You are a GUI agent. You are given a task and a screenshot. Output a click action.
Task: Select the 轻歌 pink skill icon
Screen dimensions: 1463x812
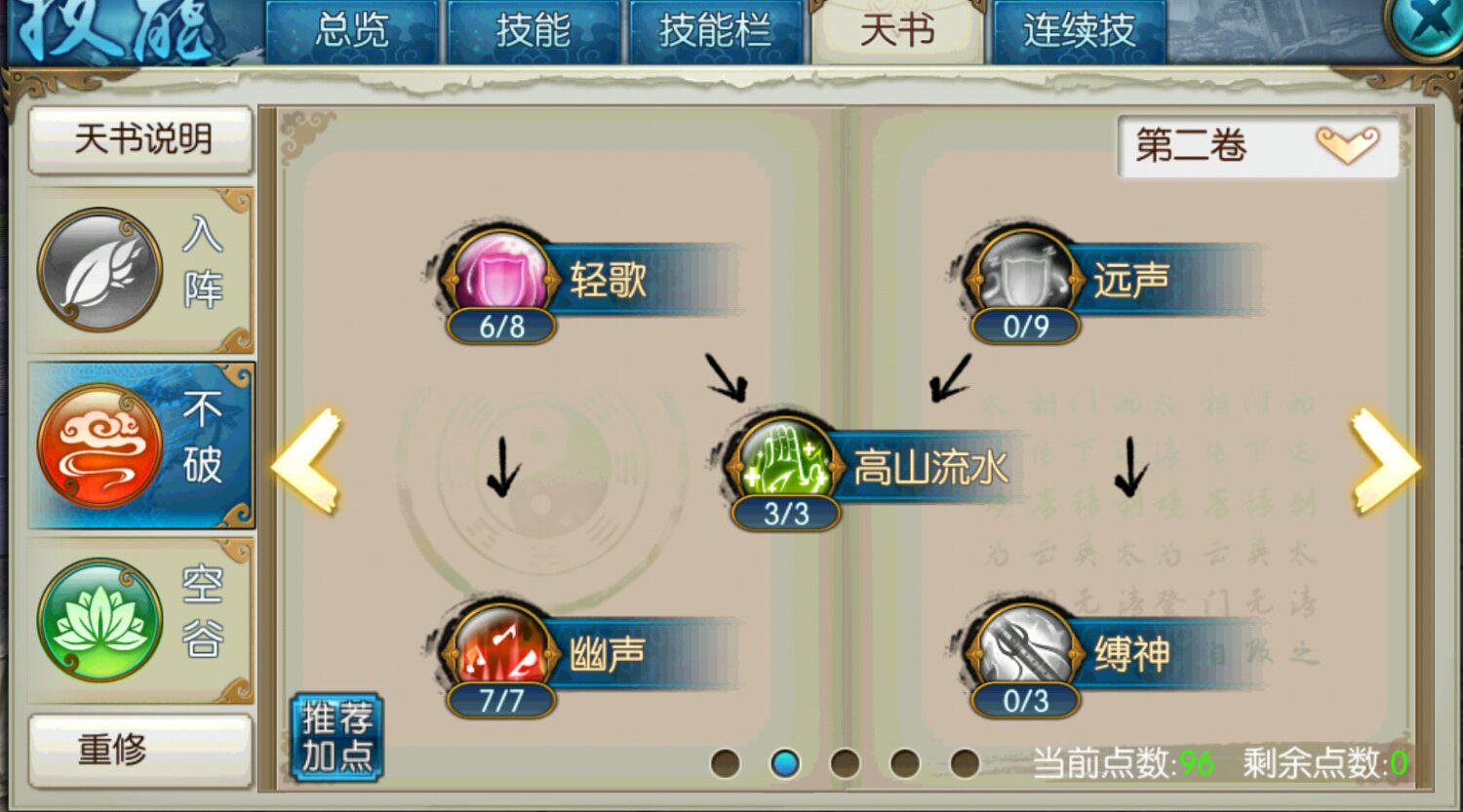pyautogui.click(x=501, y=277)
